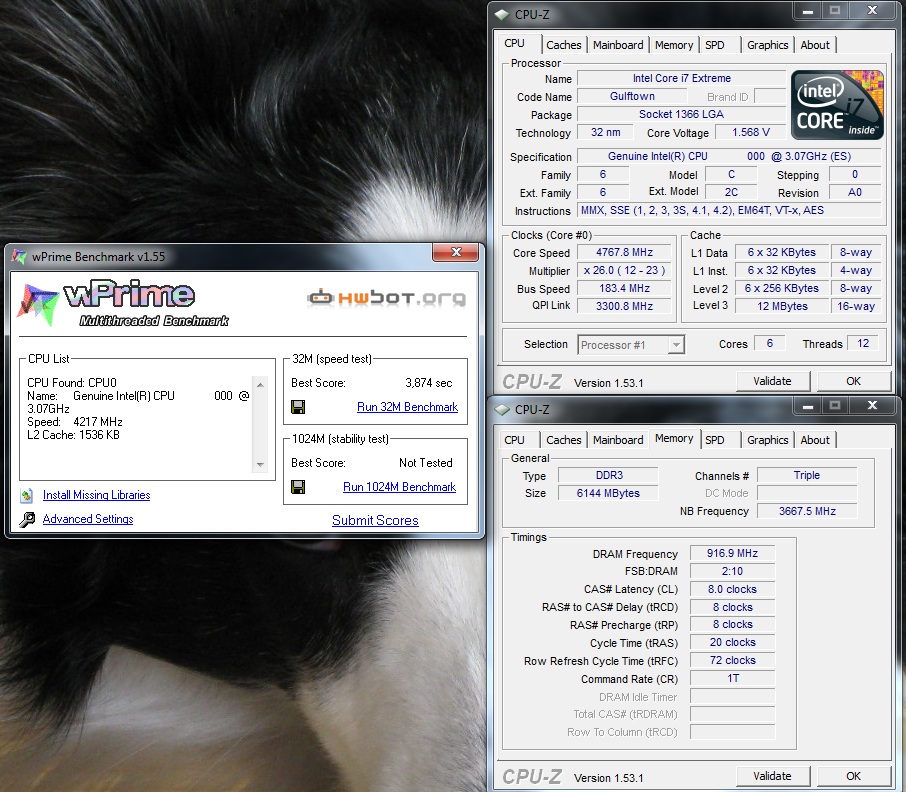Click the Core Voltage value 1.568 V
The width and height of the screenshot is (906, 792).
751,132
